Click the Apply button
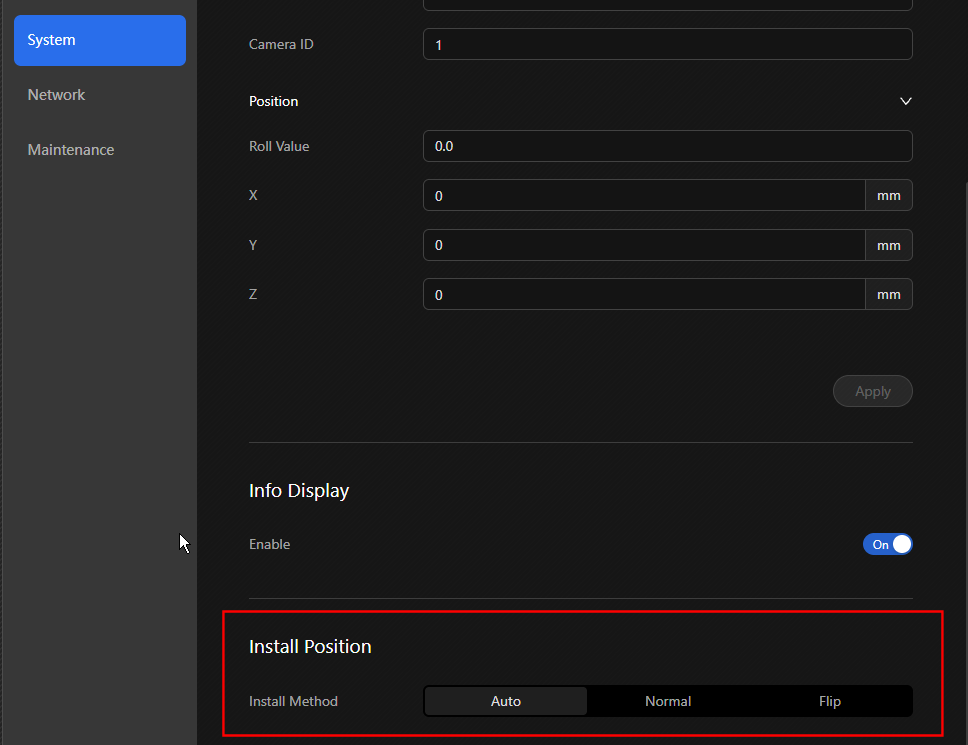The width and height of the screenshot is (968, 745). pyautogui.click(x=872, y=391)
